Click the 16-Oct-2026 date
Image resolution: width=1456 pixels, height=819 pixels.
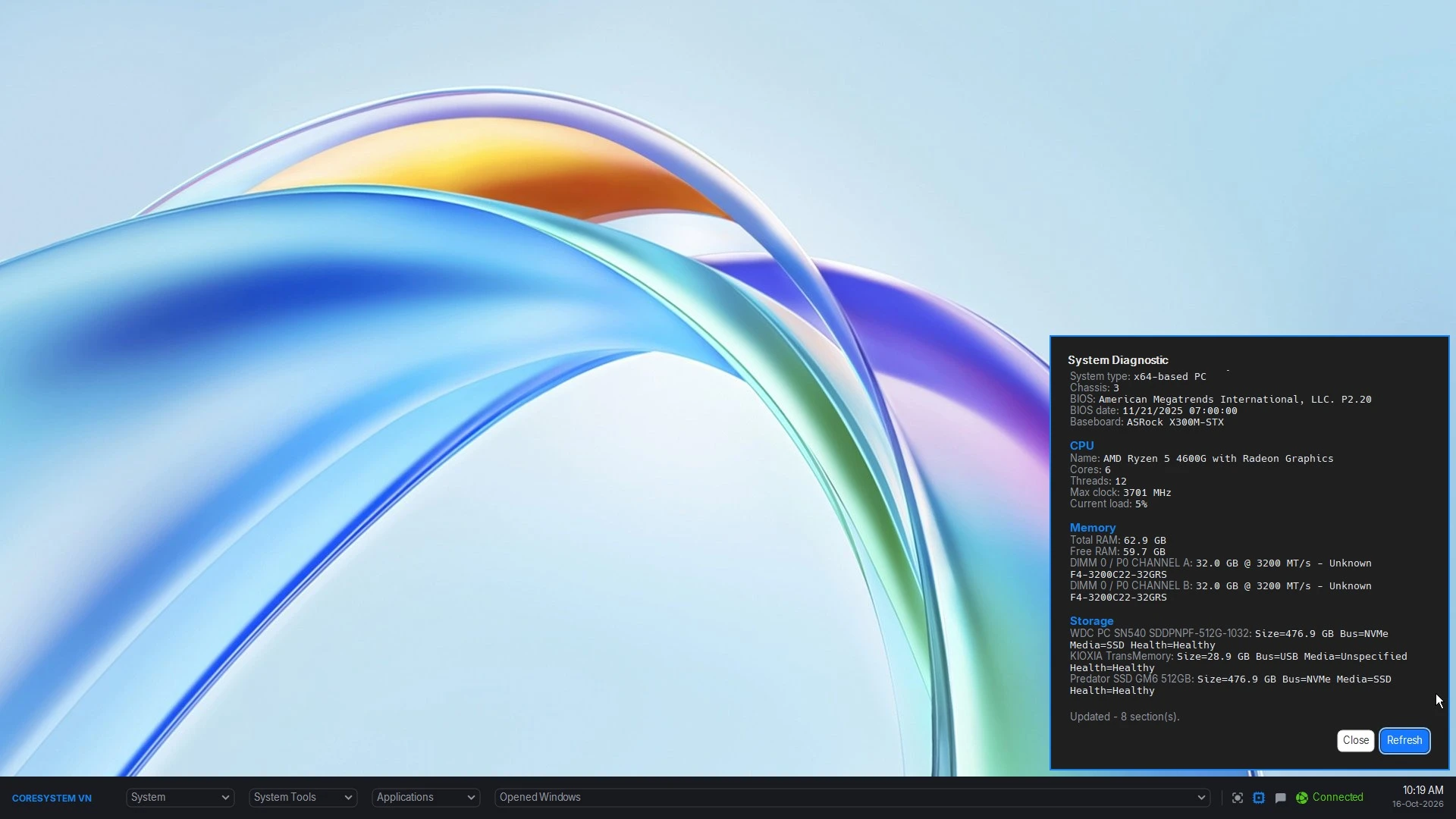click(x=1417, y=805)
